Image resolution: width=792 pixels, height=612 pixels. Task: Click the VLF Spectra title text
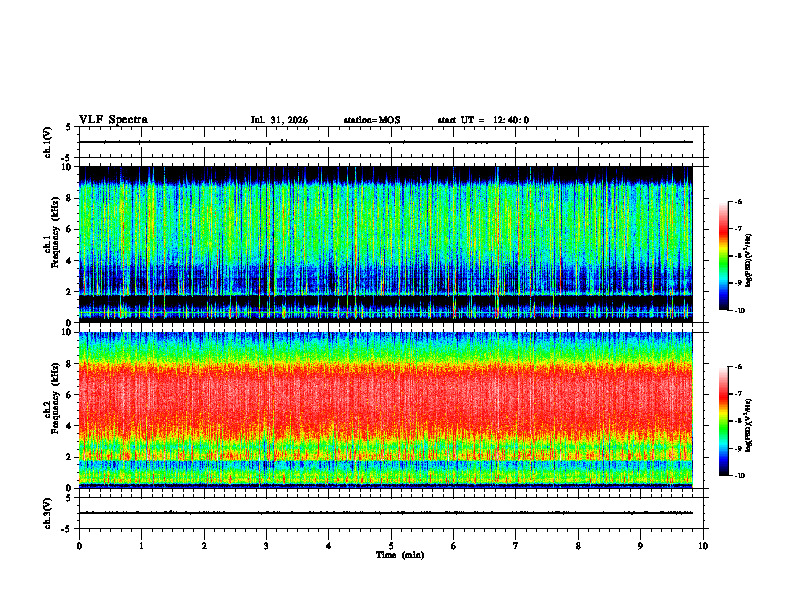[x=113, y=120]
